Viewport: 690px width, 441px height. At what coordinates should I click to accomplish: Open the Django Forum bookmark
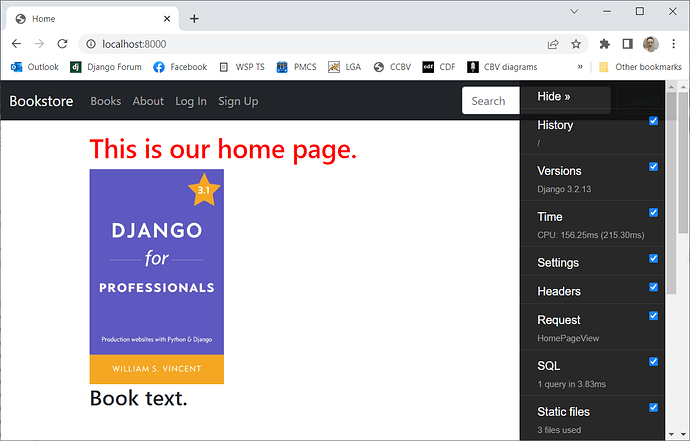click(x=106, y=67)
